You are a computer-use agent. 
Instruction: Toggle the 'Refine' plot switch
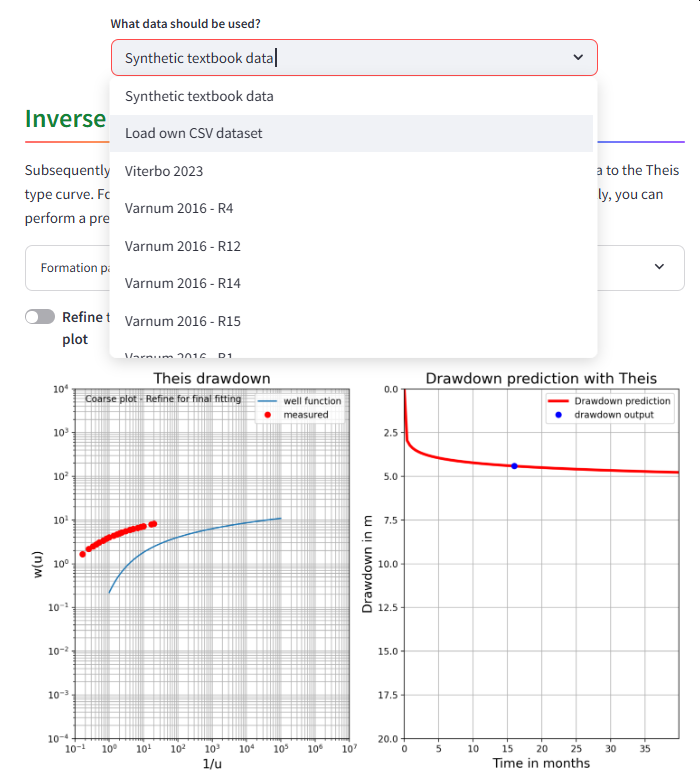click(x=40, y=317)
